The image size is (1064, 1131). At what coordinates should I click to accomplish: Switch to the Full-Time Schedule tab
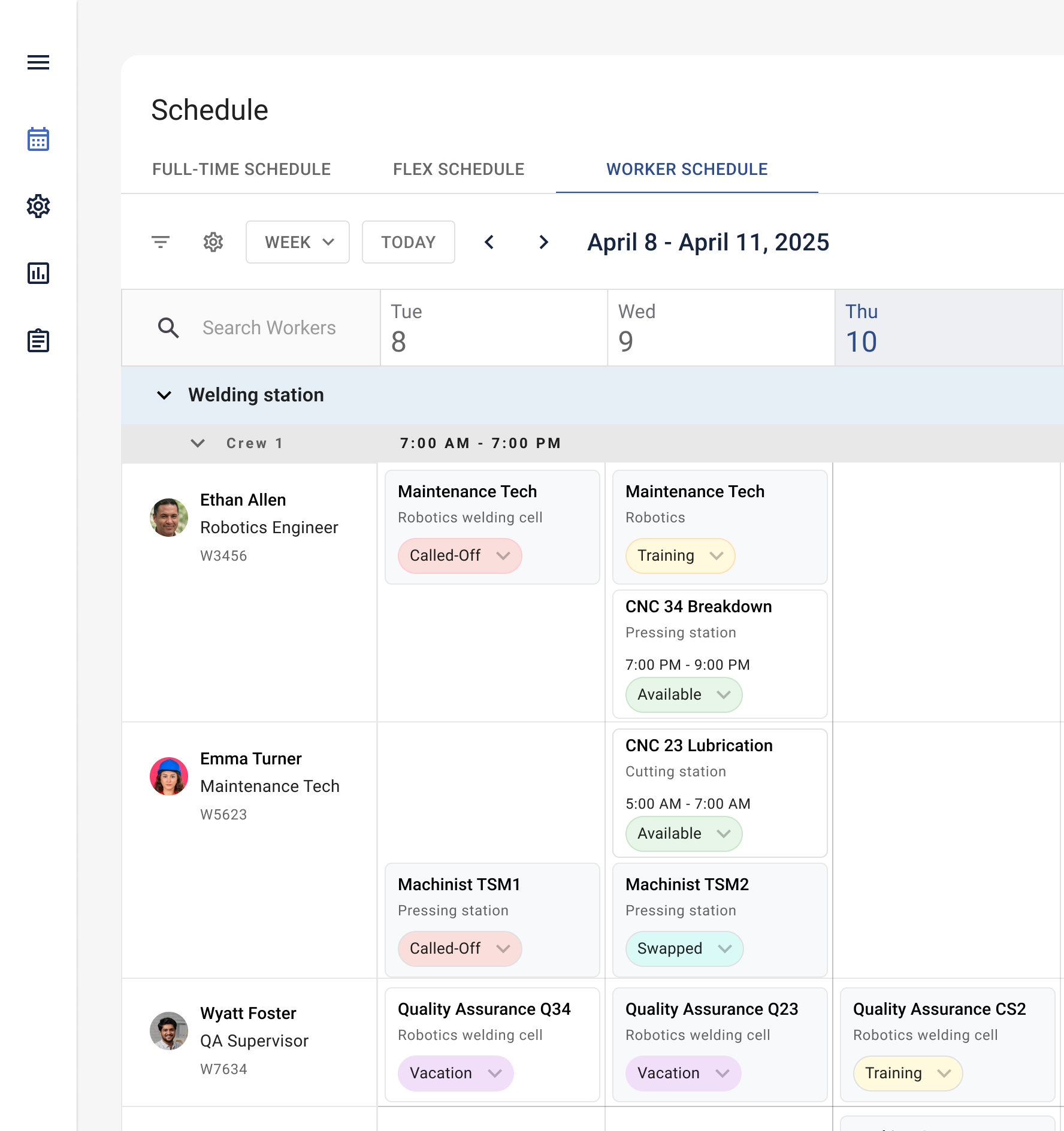pos(241,169)
